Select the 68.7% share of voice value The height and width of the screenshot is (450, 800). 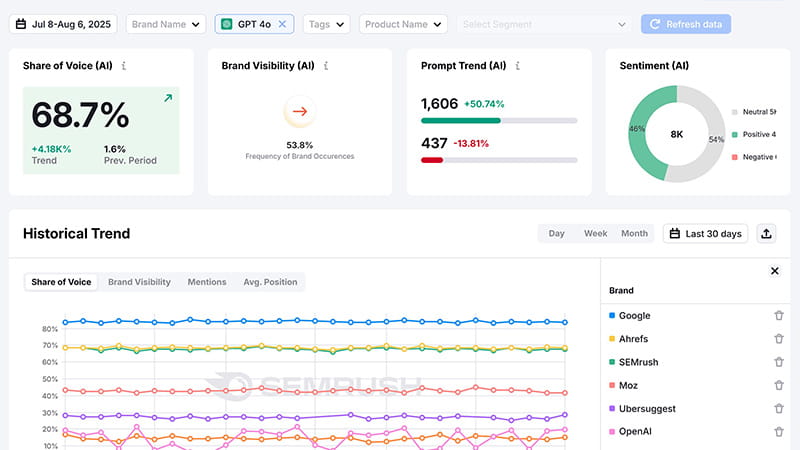(80, 115)
